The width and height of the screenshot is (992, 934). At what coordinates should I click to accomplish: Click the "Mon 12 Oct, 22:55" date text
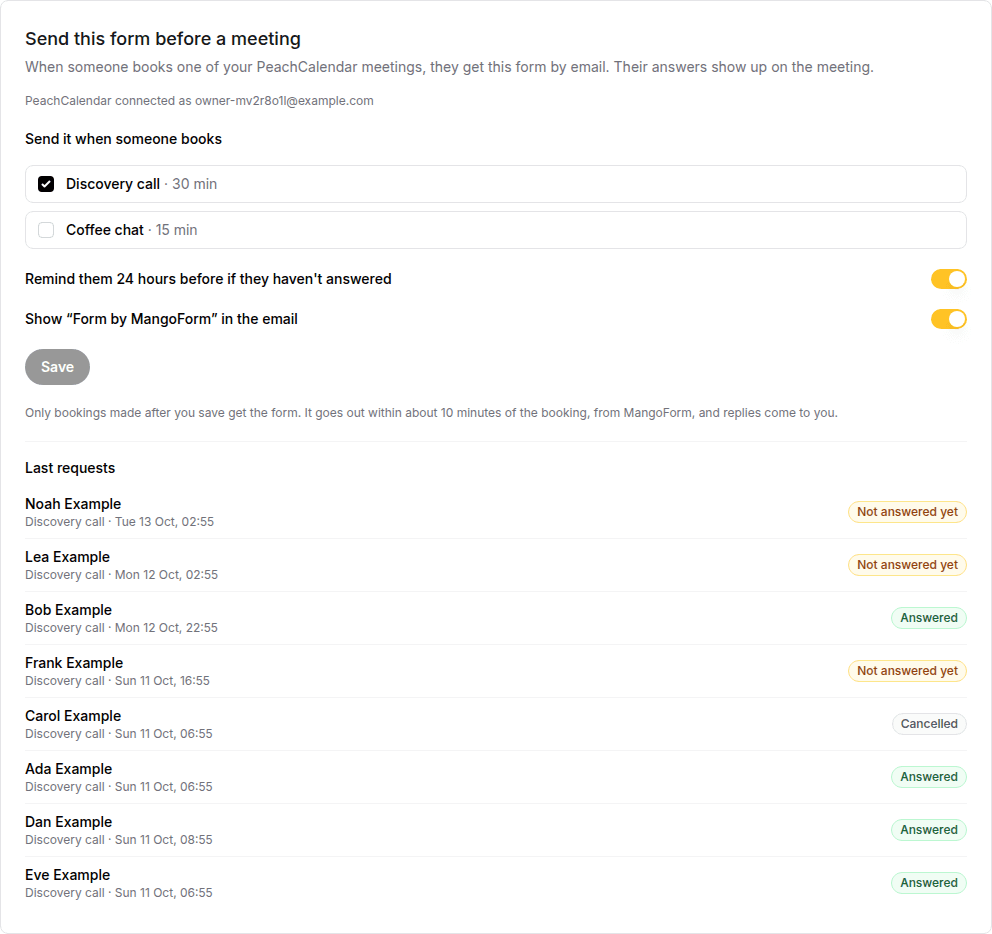[x=166, y=628]
